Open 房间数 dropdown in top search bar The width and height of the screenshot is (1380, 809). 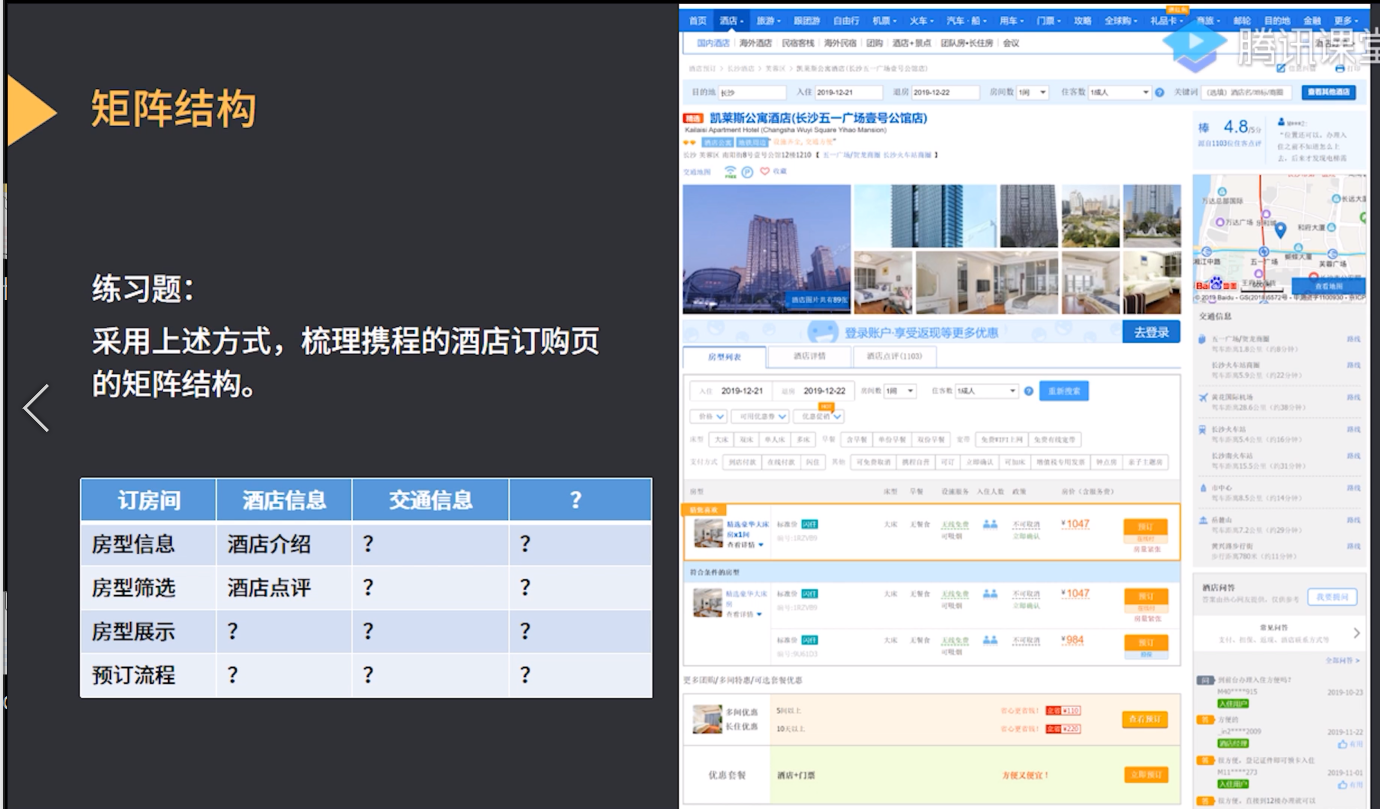click(x=1033, y=92)
